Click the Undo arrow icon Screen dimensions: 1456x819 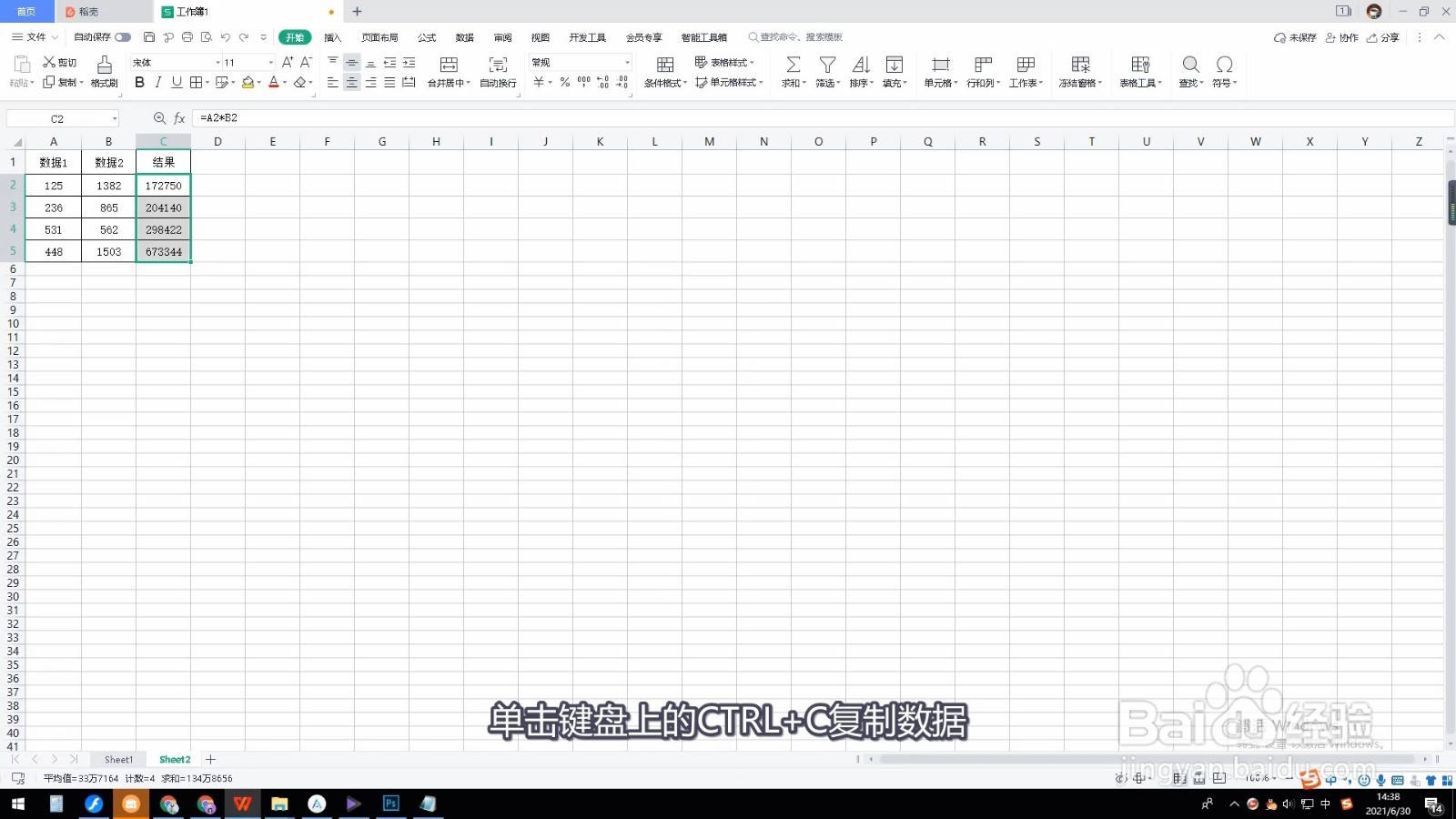coord(225,37)
